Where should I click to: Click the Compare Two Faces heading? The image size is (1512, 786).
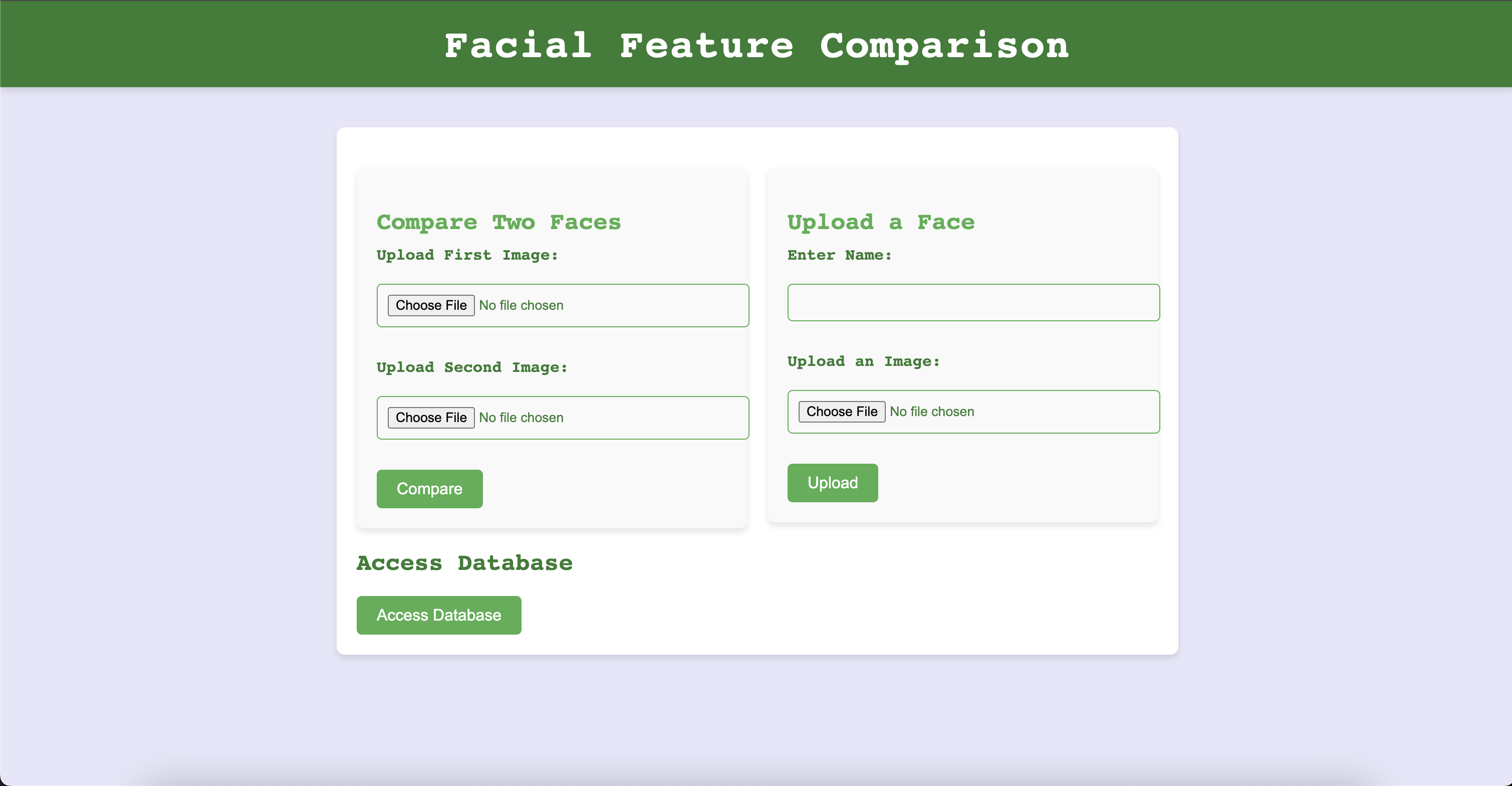click(498, 222)
